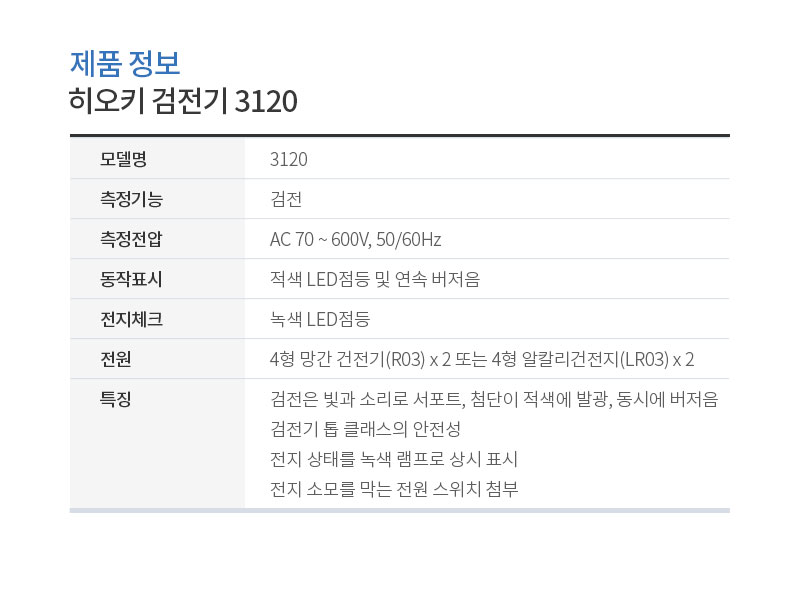Image resolution: width=800 pixels, height=595 pixels.
Task: Select the 모델명 row label
Action: (123, 159)
